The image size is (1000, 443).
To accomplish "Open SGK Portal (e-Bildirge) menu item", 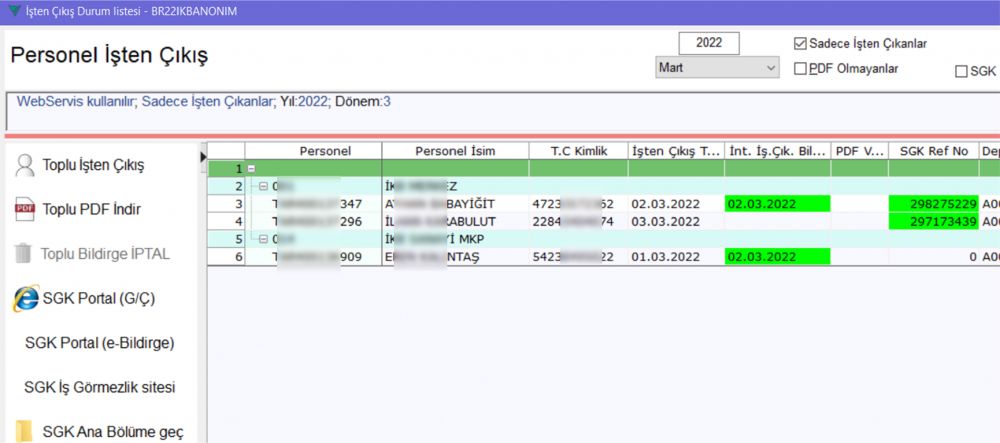I will (x=99, y=343).
